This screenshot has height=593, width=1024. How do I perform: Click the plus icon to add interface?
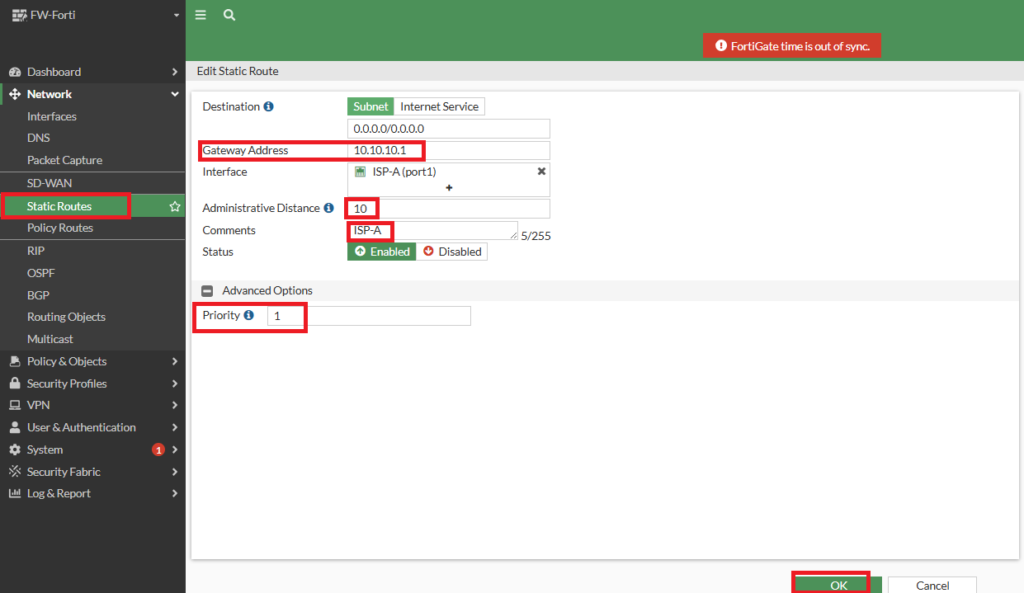449,187
